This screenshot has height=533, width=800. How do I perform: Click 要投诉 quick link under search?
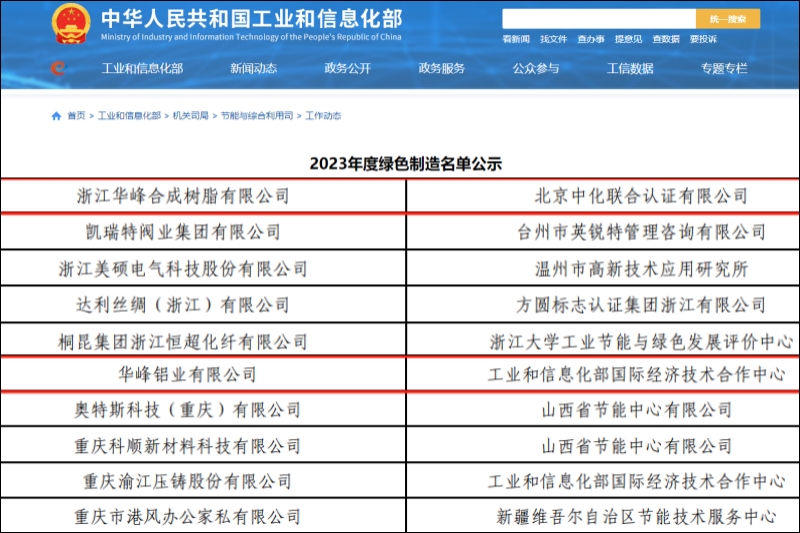[703, 39]
